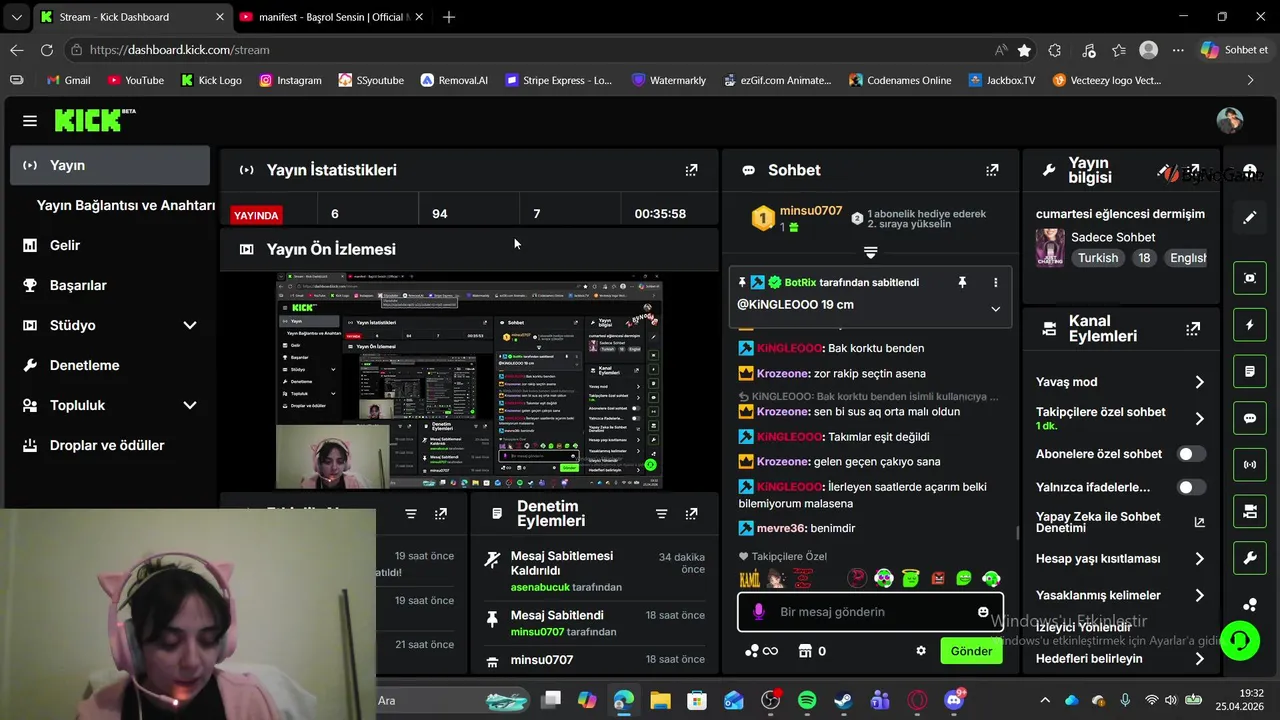Open the emoji picker in chat input
This screenshot has width=1280, height=720.
click(983, 612)
